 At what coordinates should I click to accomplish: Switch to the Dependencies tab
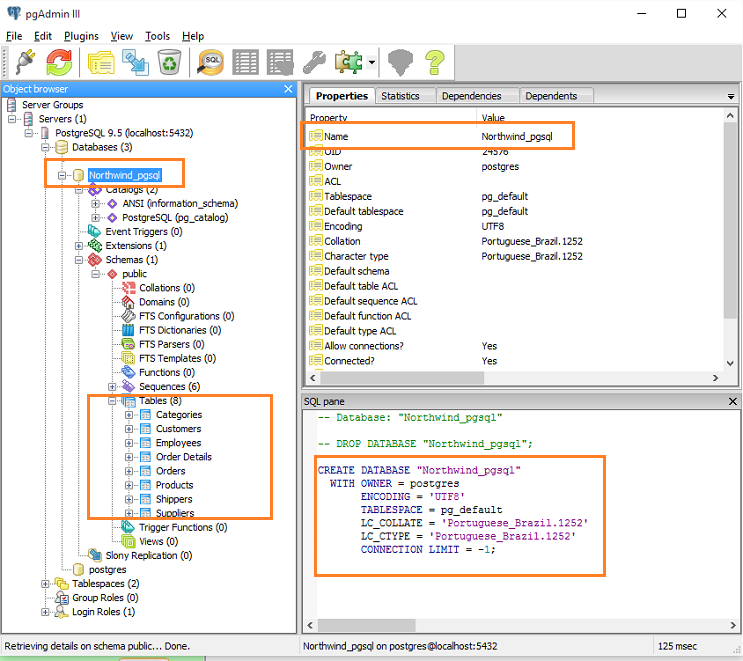click(471, 96)
